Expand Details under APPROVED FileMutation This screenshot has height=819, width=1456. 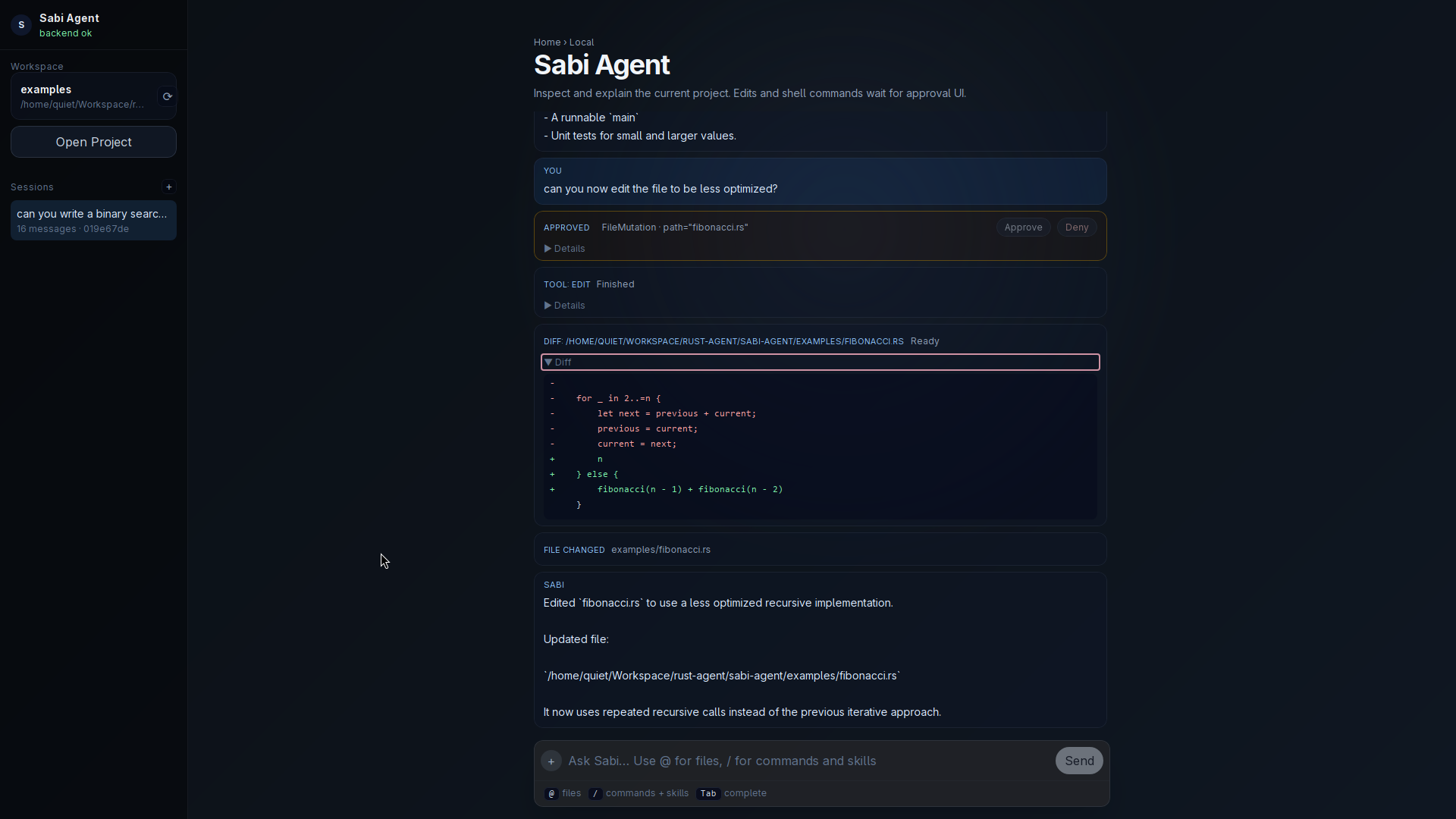pos(564,249)
